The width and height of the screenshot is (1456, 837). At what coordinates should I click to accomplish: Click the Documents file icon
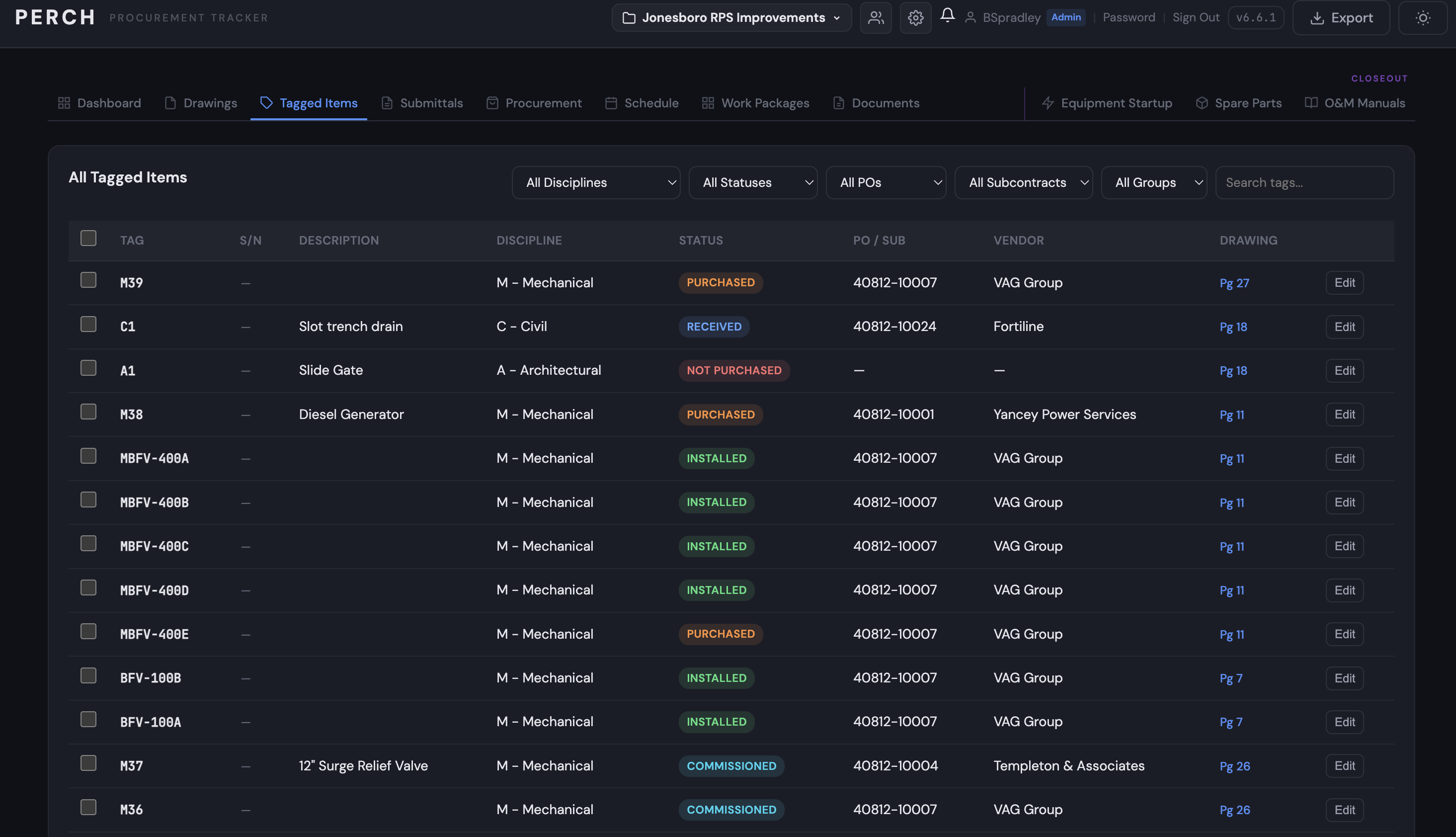838,103
